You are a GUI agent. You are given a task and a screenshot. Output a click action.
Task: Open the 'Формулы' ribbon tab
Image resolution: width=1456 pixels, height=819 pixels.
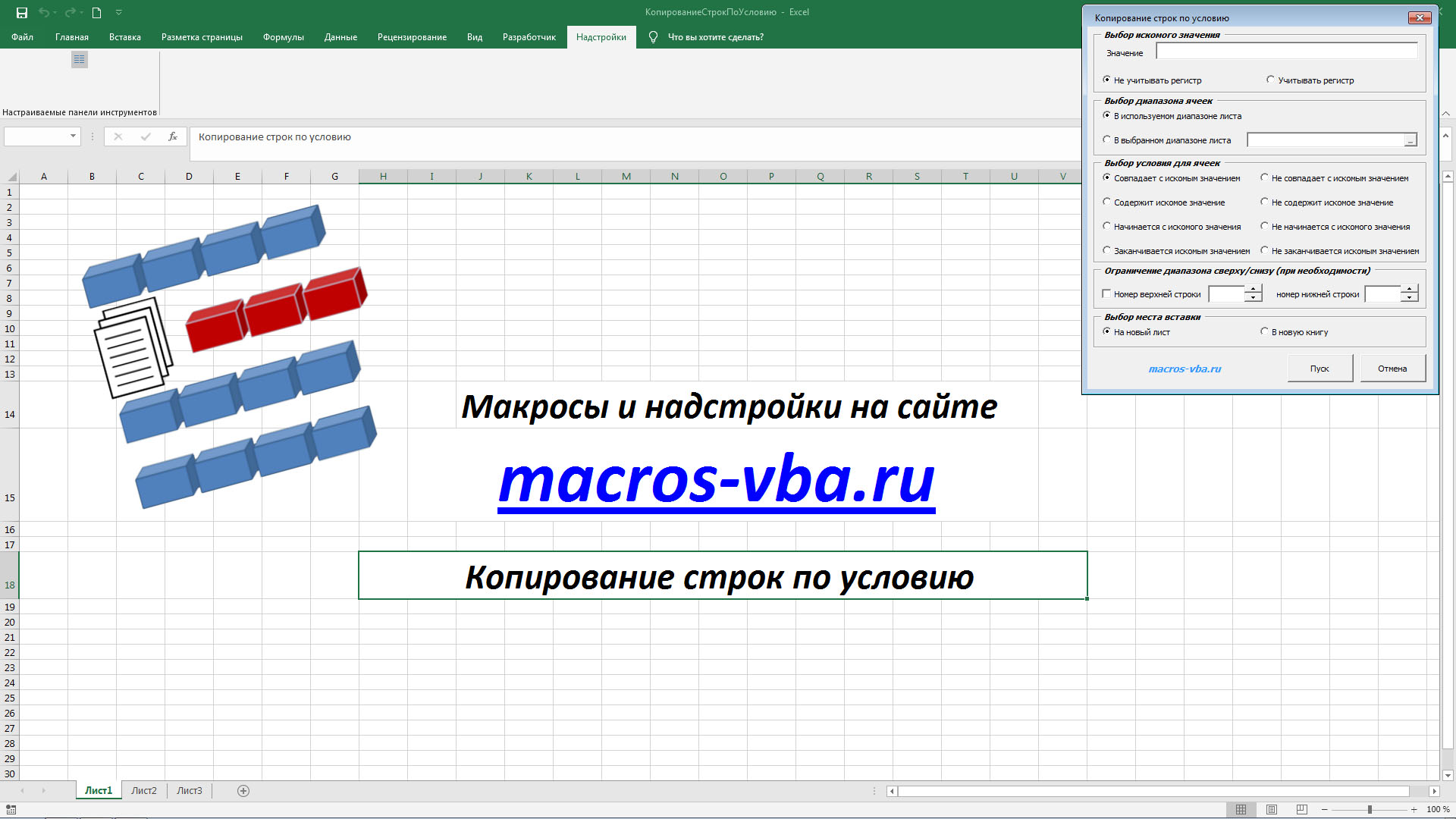coord(283,37)
